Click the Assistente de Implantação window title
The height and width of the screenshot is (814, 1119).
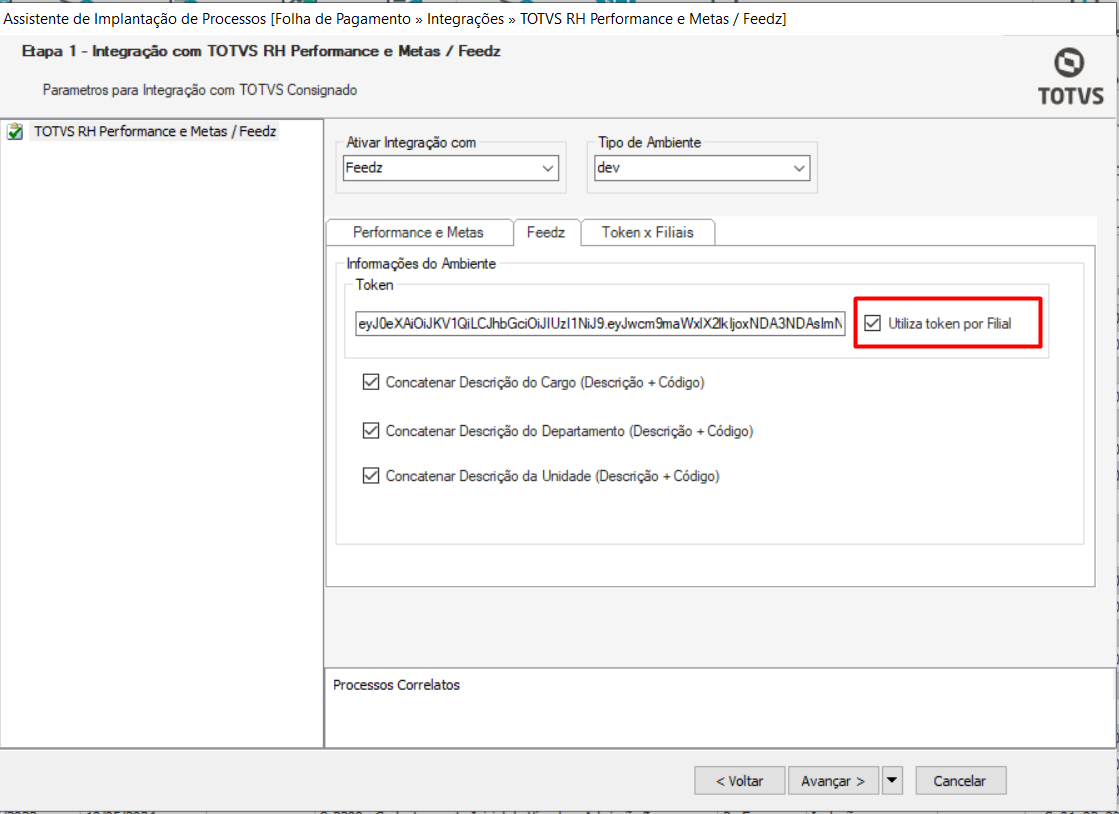(395, 19)
